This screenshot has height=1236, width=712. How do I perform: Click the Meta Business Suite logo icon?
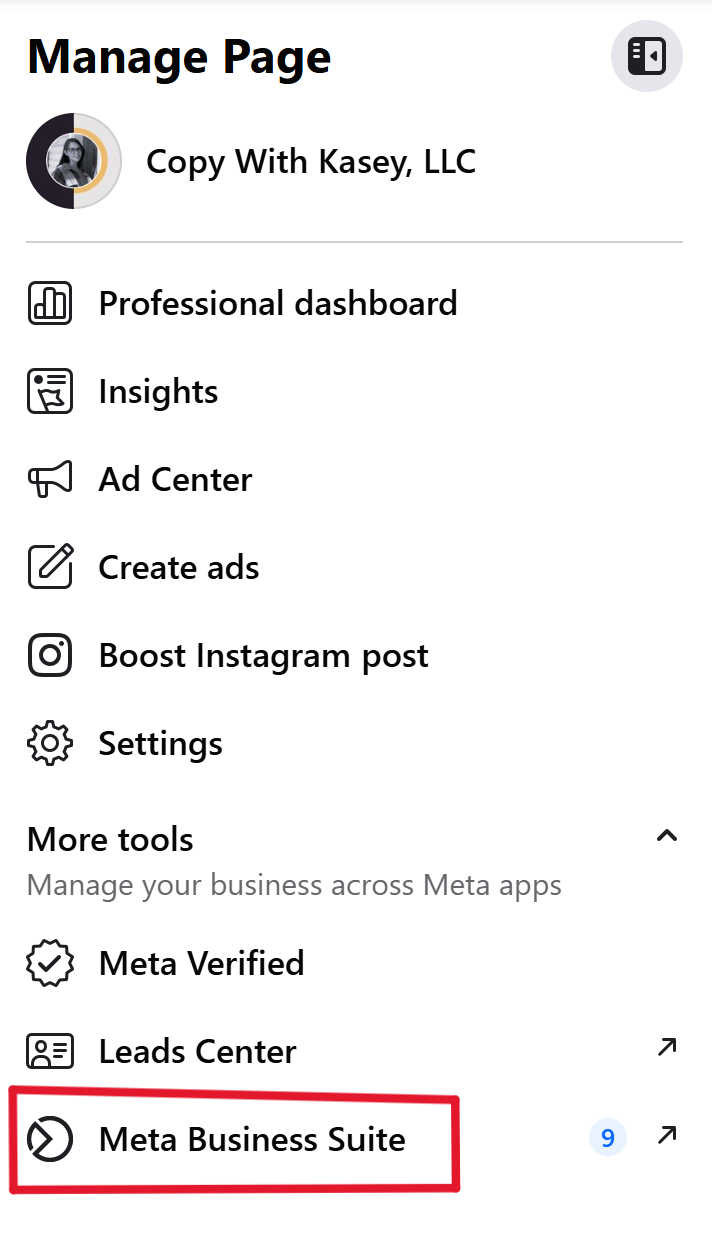coord(50,1139)
